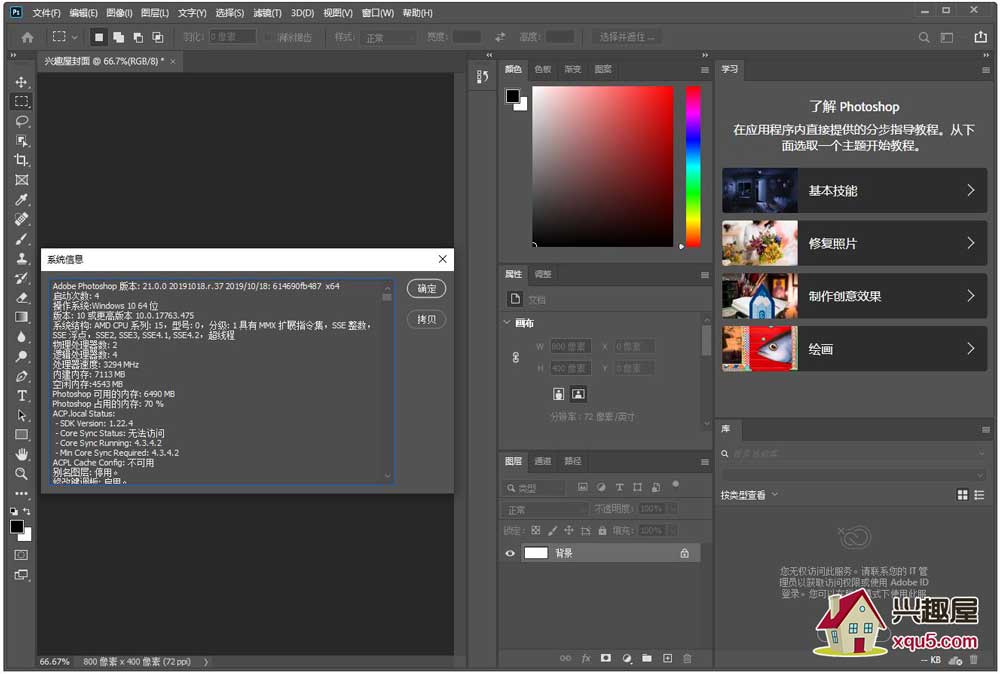Image resolution: width=1000 pixels, height=674 pixels.
Task: Select the Frame tool
Action: [21, 180]
